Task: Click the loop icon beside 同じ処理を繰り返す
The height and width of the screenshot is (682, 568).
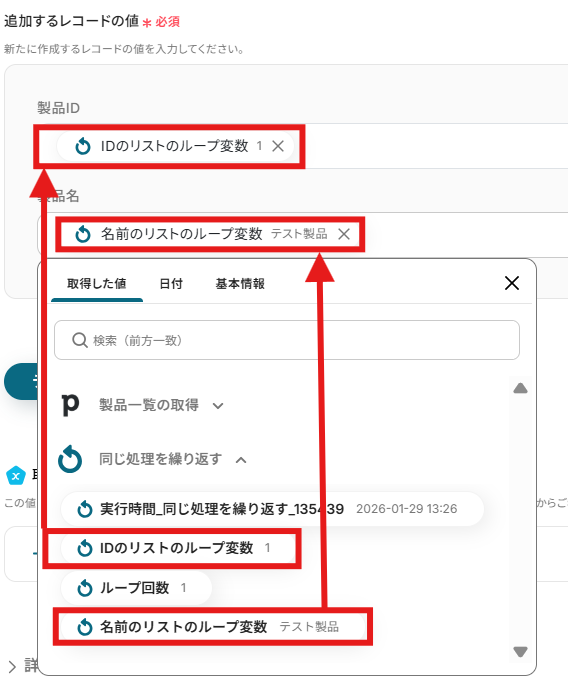Action: pos(70,459)
